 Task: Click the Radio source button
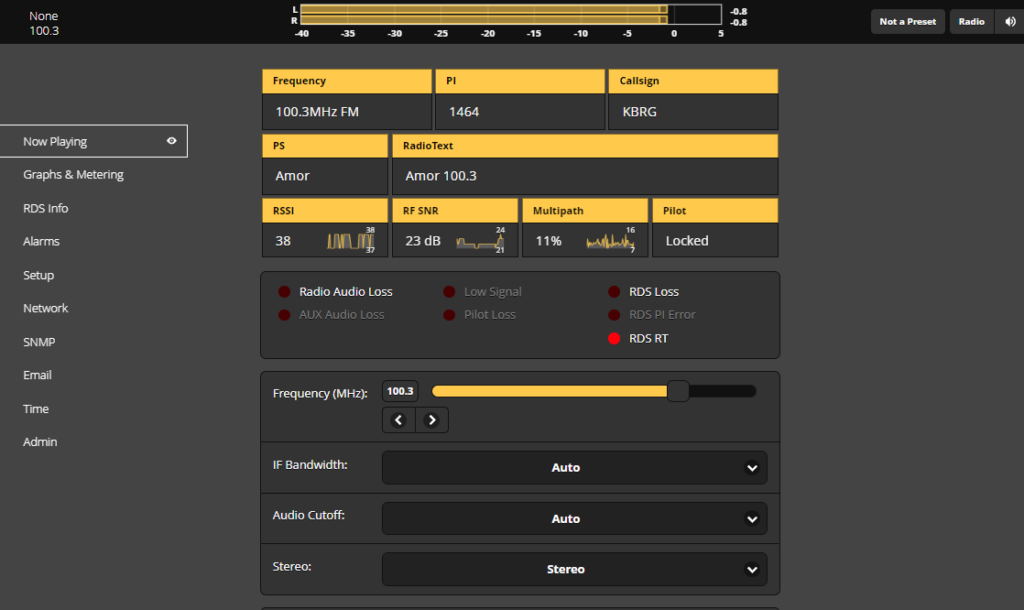(x=971, y=21)
